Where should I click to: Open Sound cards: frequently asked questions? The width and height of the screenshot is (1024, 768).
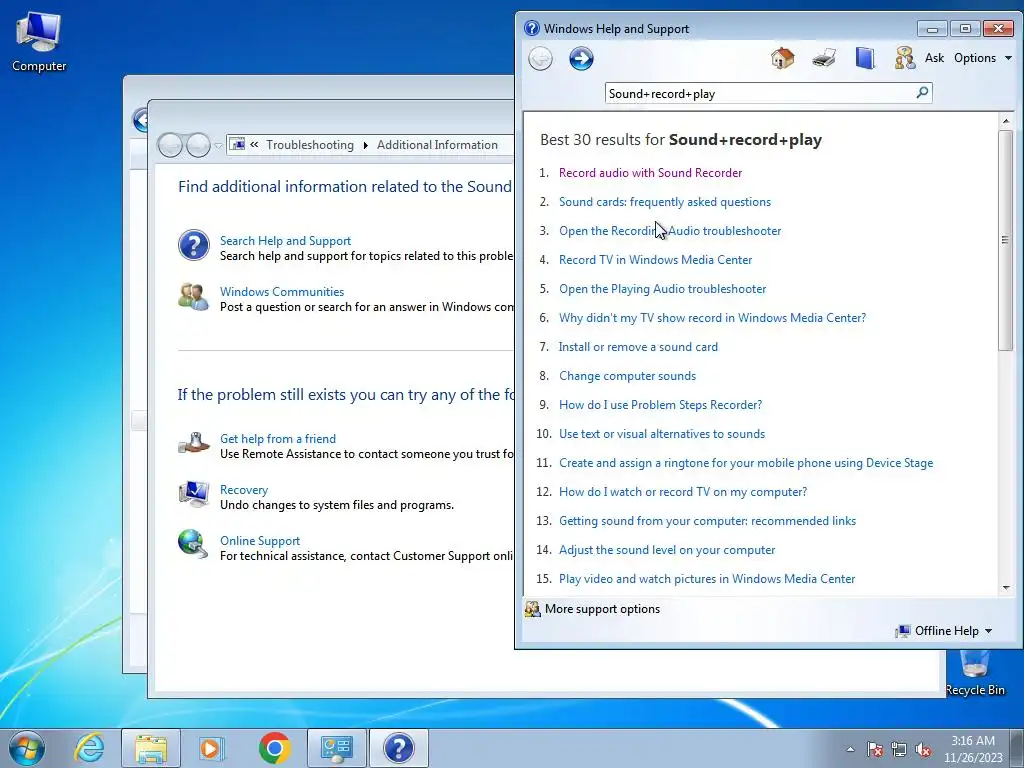665,202
